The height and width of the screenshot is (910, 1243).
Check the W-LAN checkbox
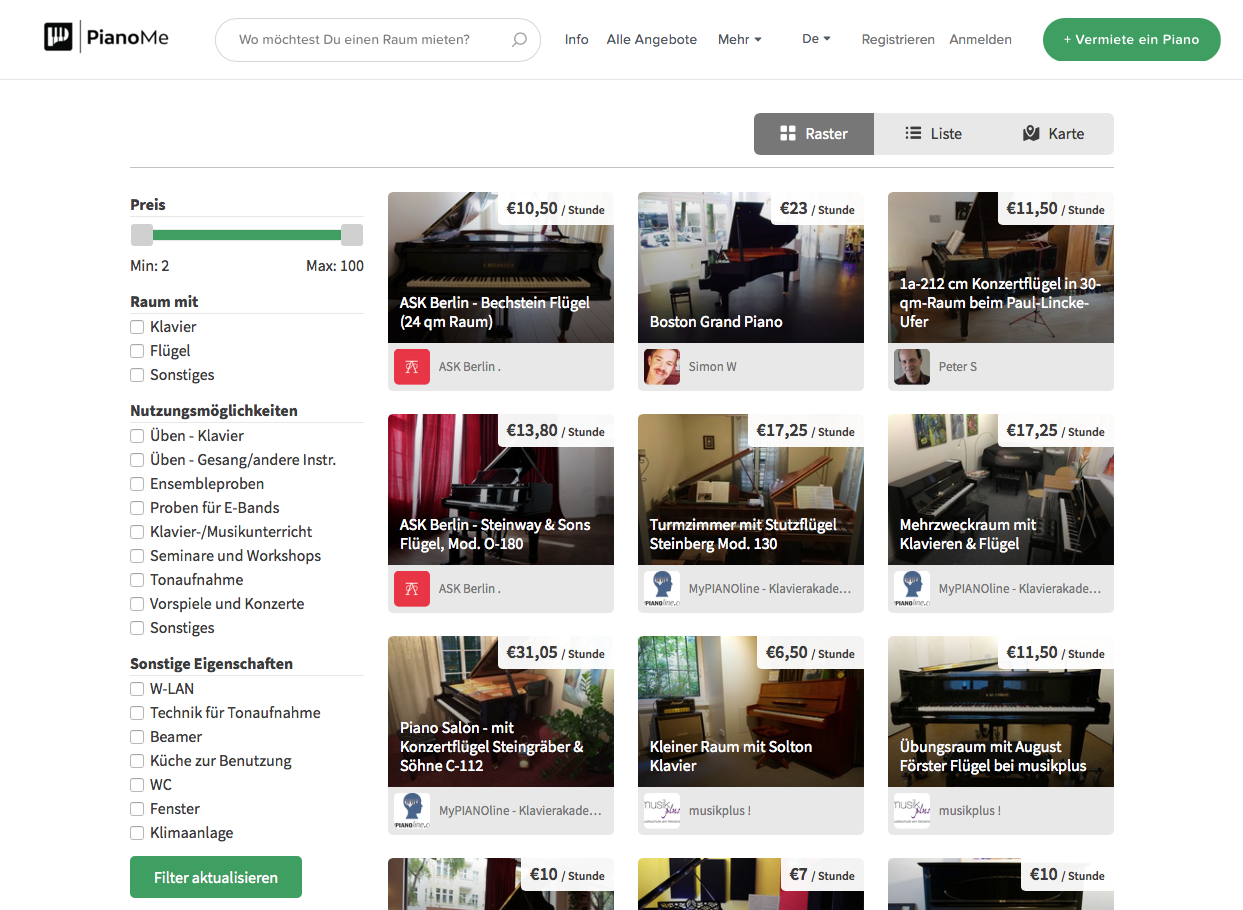point(137,689)
